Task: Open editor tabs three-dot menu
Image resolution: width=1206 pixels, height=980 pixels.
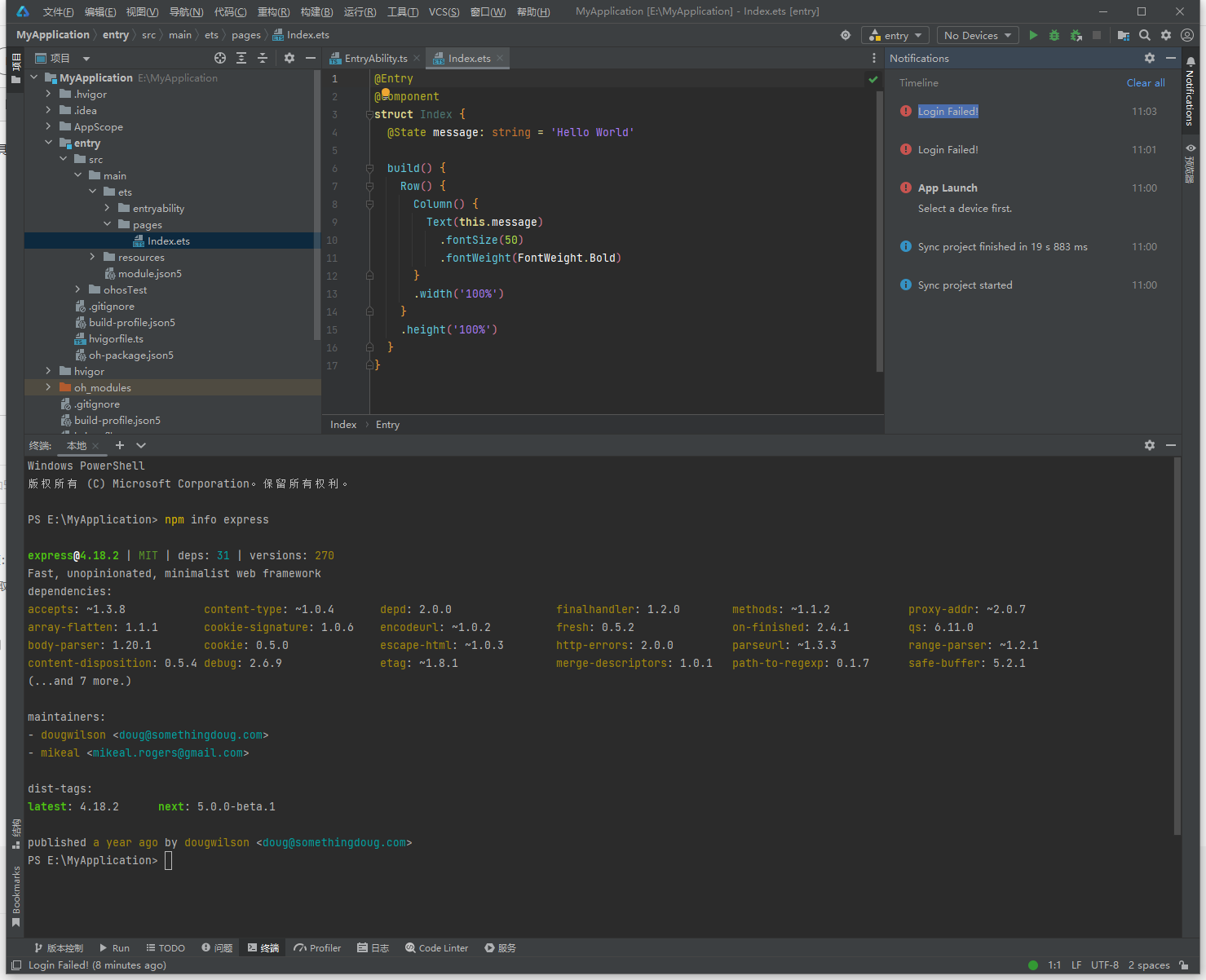Action: 874,58
